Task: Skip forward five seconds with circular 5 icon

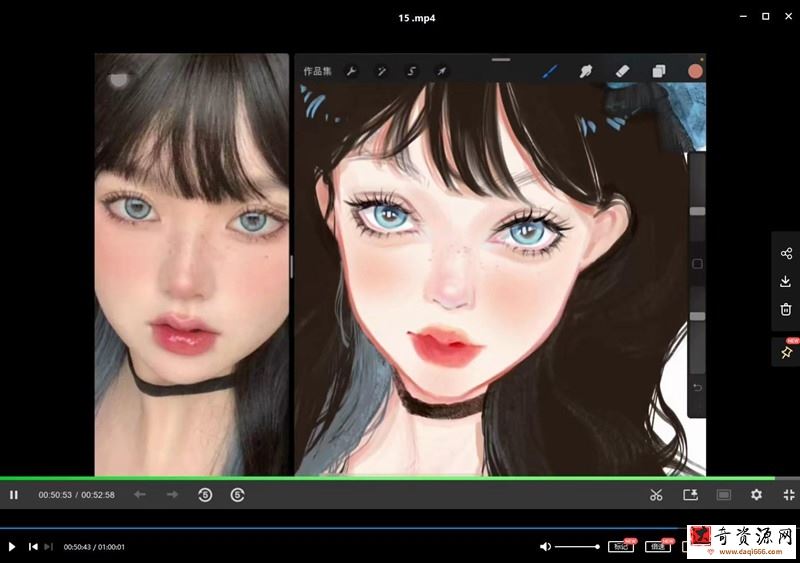Action: 237,495
